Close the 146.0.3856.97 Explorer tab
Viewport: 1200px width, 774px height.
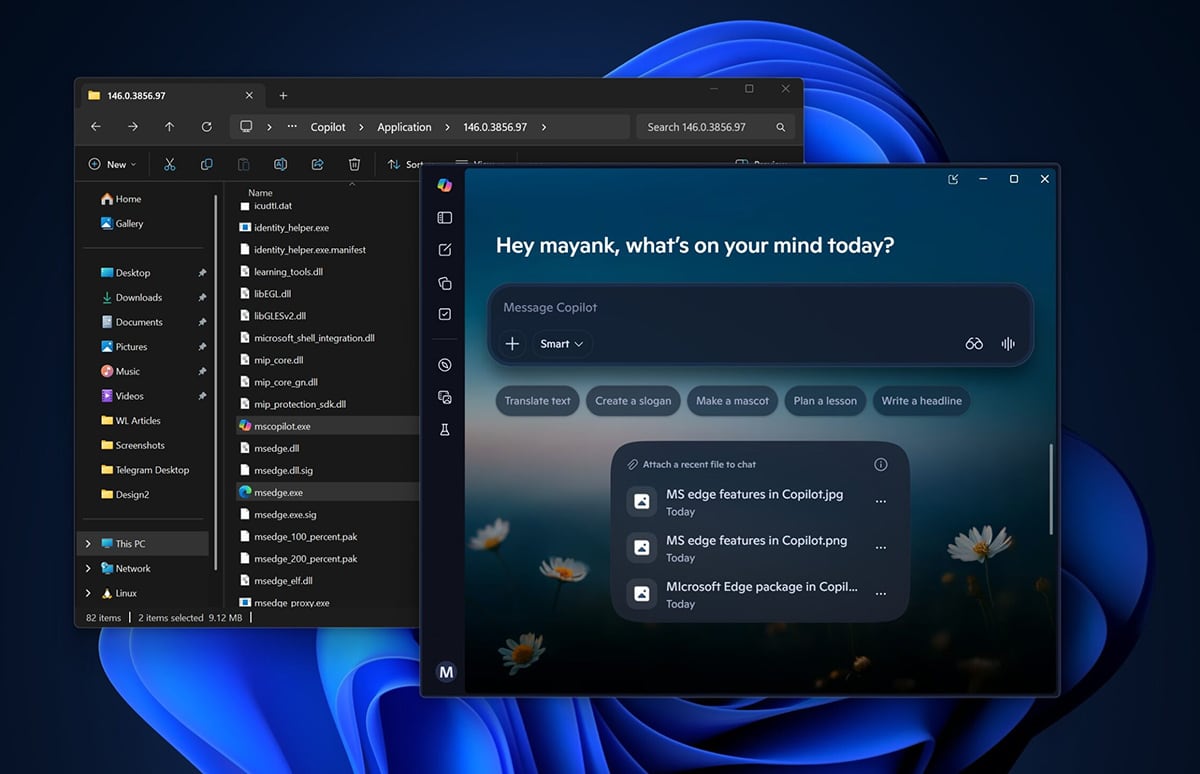click(249, 96)
